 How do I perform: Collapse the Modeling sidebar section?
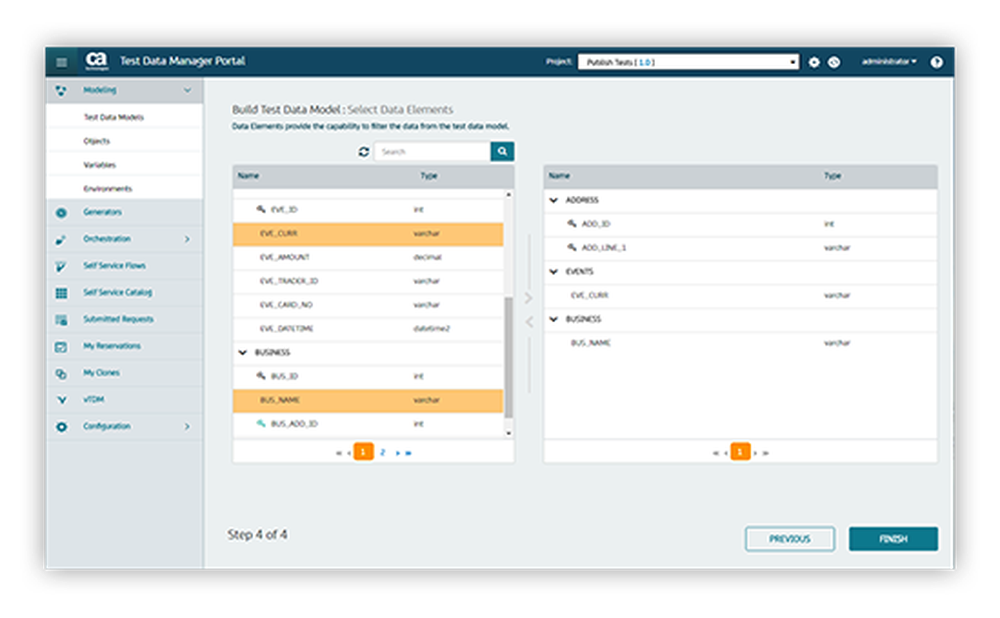coord(188,90)
